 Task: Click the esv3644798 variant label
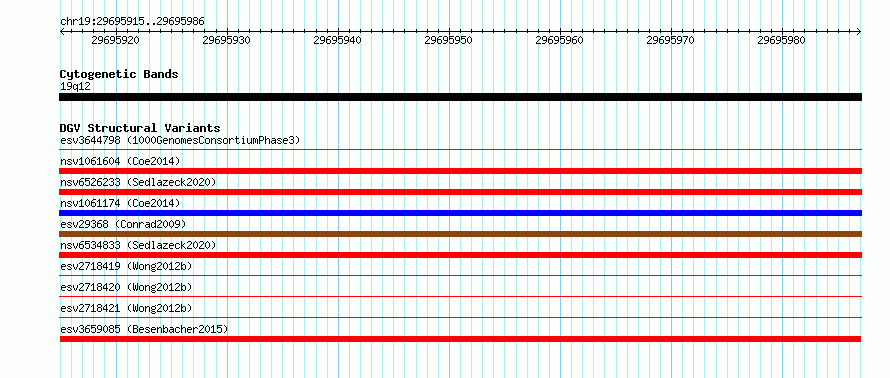click(x=180, y=140)
